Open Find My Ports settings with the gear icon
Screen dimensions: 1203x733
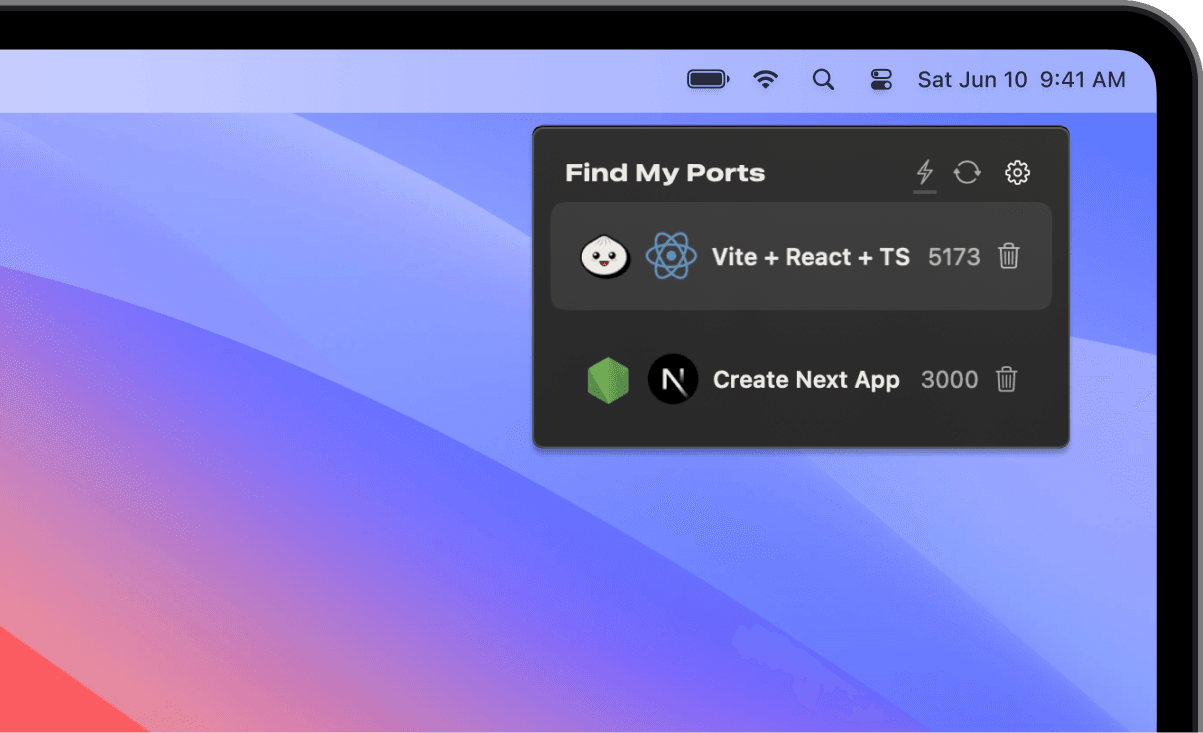tap(1017, 172)
